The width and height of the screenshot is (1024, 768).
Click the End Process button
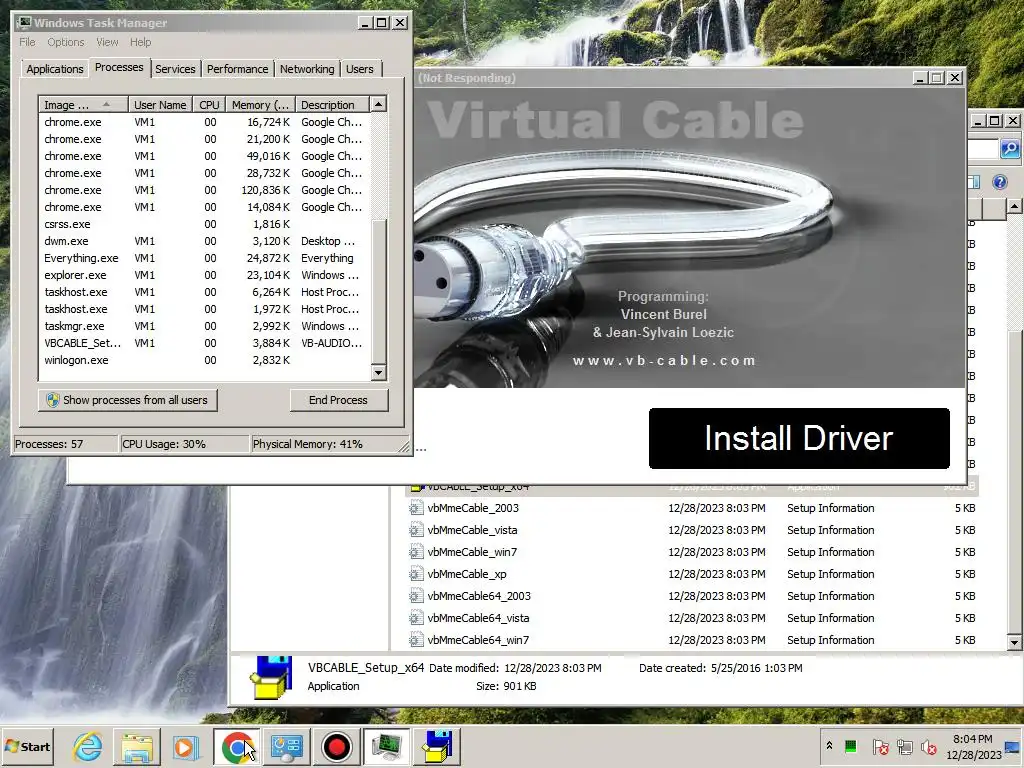tap(338, 400)
